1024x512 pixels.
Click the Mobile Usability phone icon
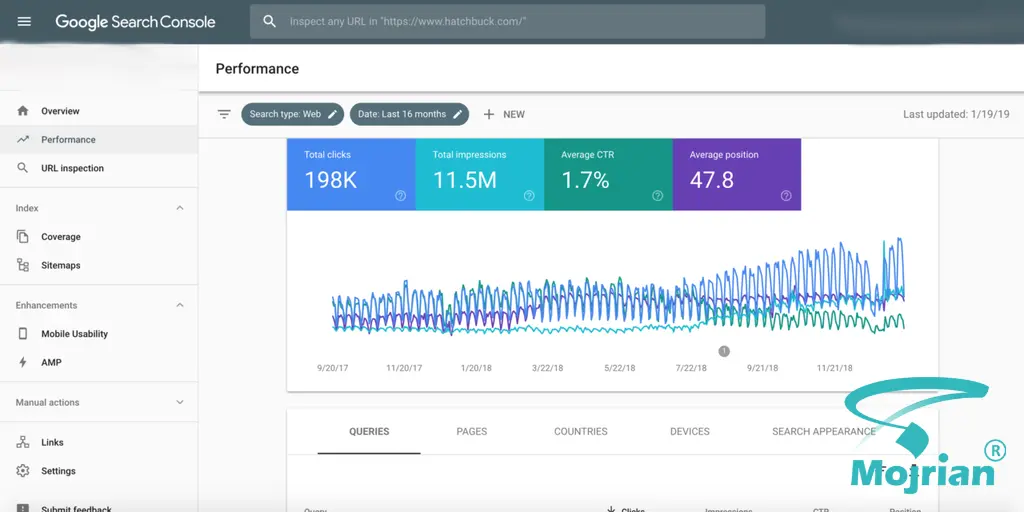tap(23, 334)
